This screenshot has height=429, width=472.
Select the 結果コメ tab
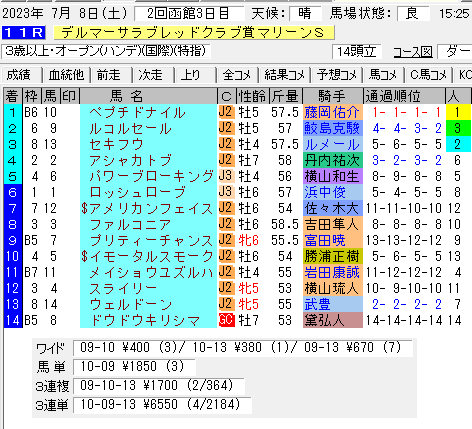[x=285, y=75]
